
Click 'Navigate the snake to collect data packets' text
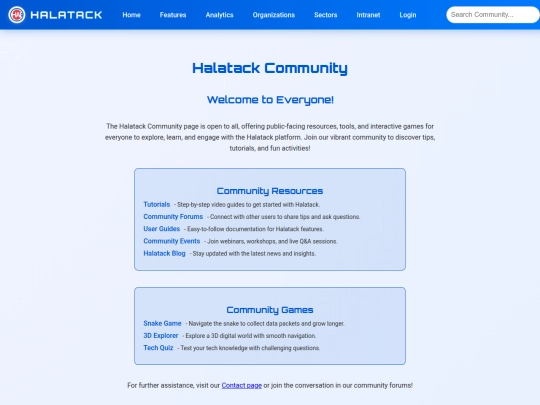point(245,324)
